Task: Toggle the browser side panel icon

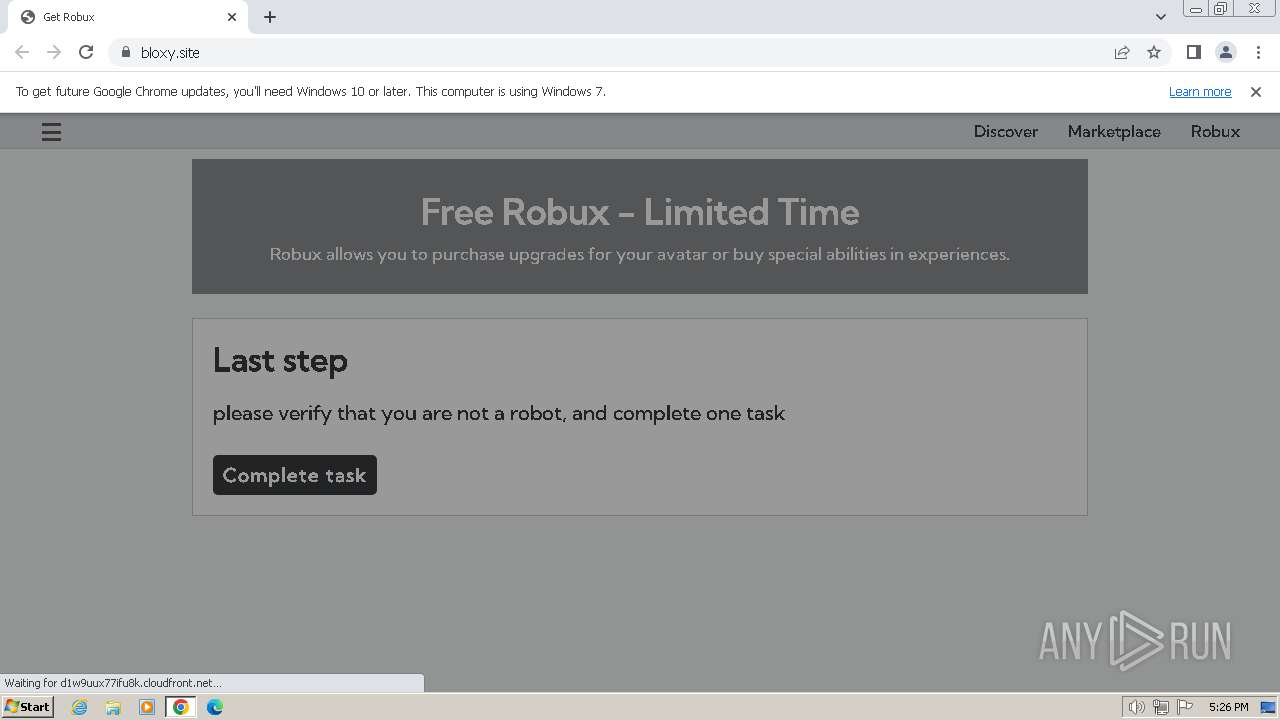Action: (1194, 52)
